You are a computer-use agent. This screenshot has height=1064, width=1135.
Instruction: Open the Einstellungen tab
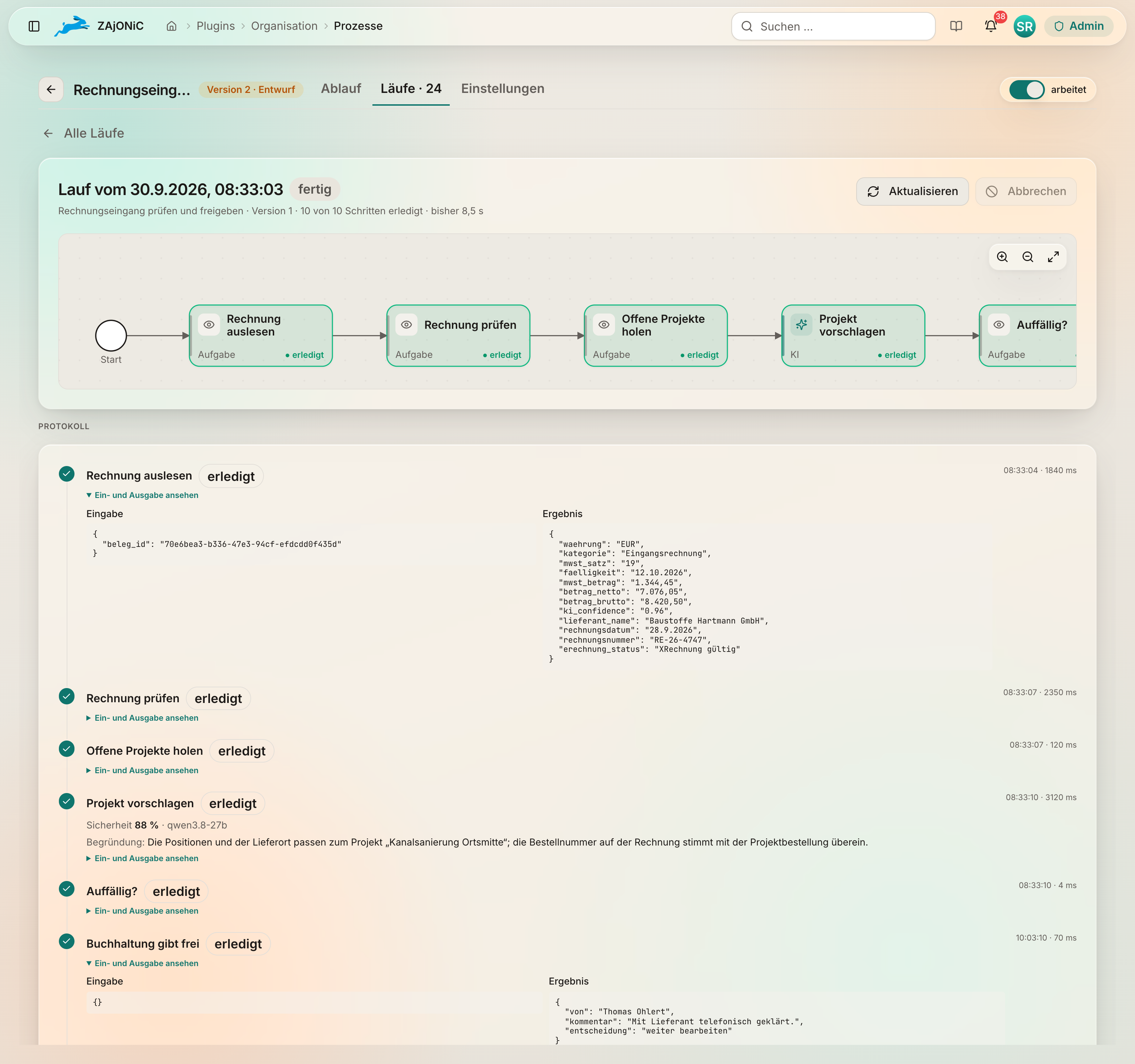coord(502,89)
